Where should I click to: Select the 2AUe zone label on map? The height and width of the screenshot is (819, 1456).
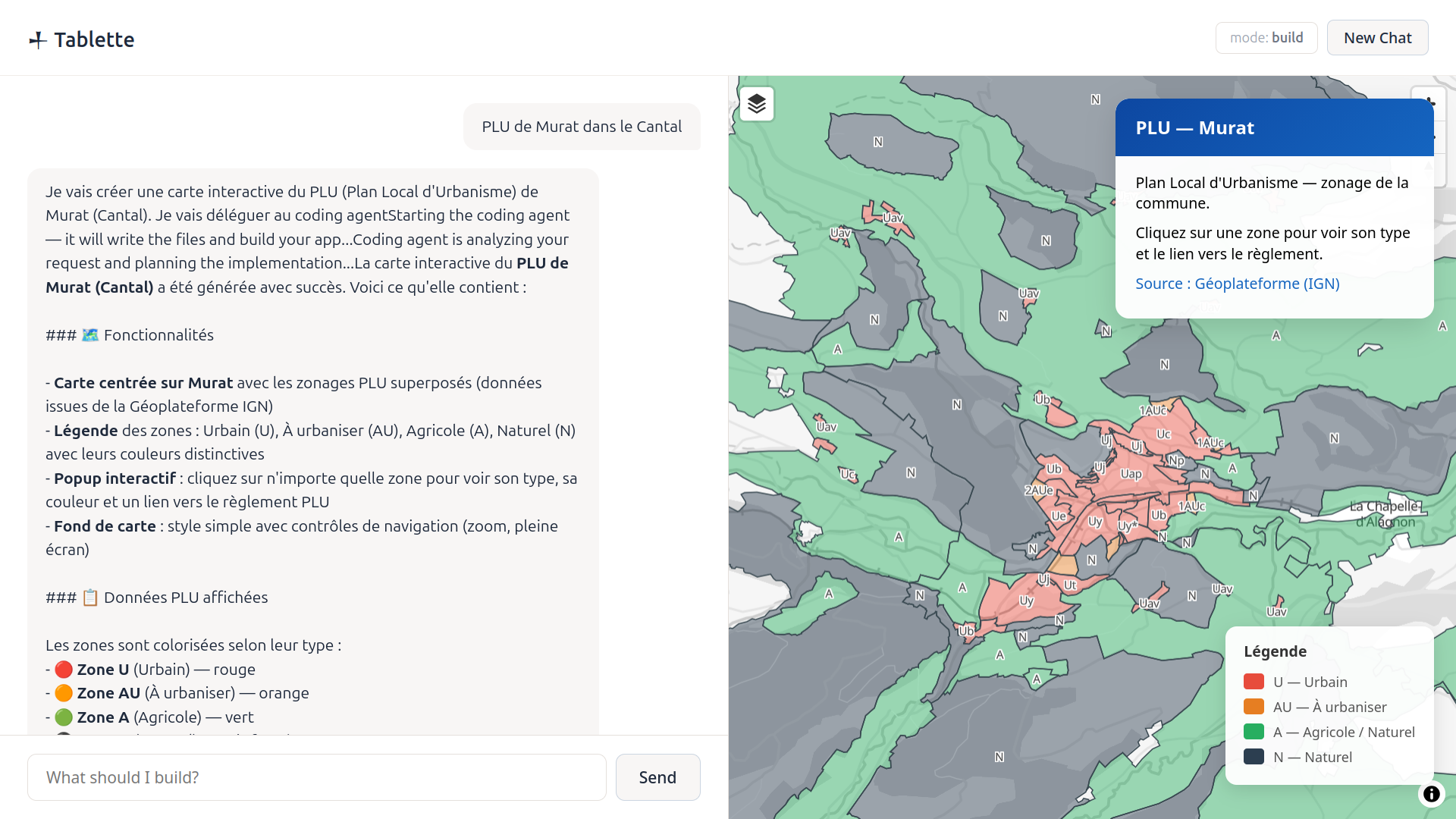[x=1038, y=491]
